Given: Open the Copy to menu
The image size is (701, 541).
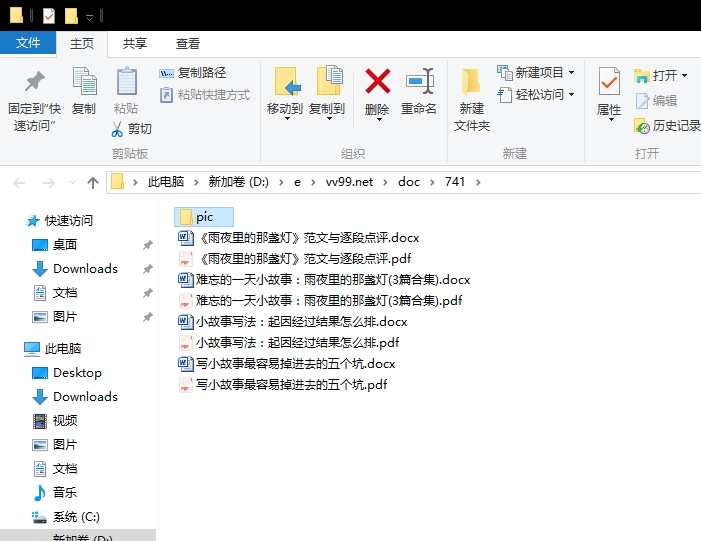Looking at the screenshot, I should click(x=327, y=94).
